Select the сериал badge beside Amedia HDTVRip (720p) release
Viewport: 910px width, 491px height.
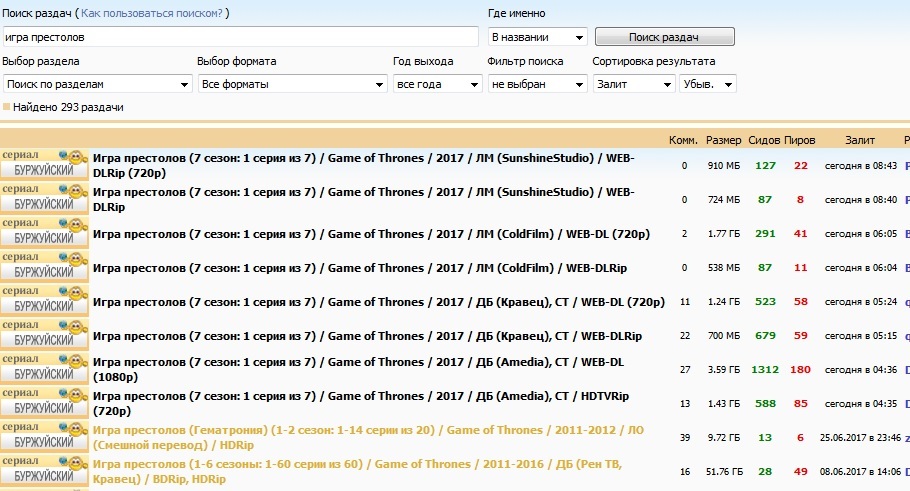pos(44,403)
